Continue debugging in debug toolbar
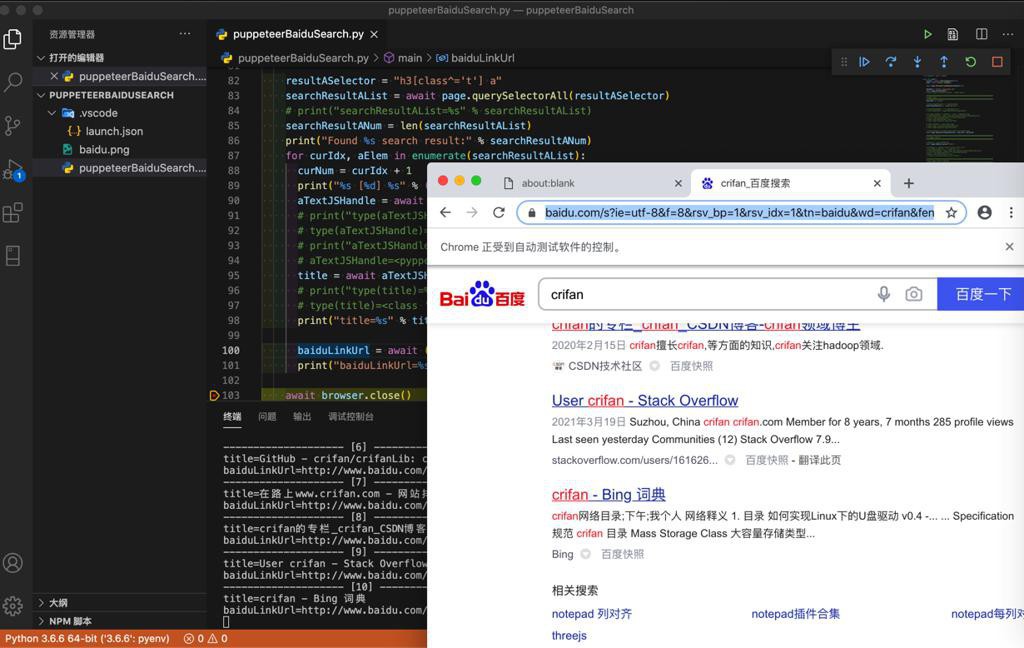Screen dimensions: 1024x648 click(x=864, y=62)
